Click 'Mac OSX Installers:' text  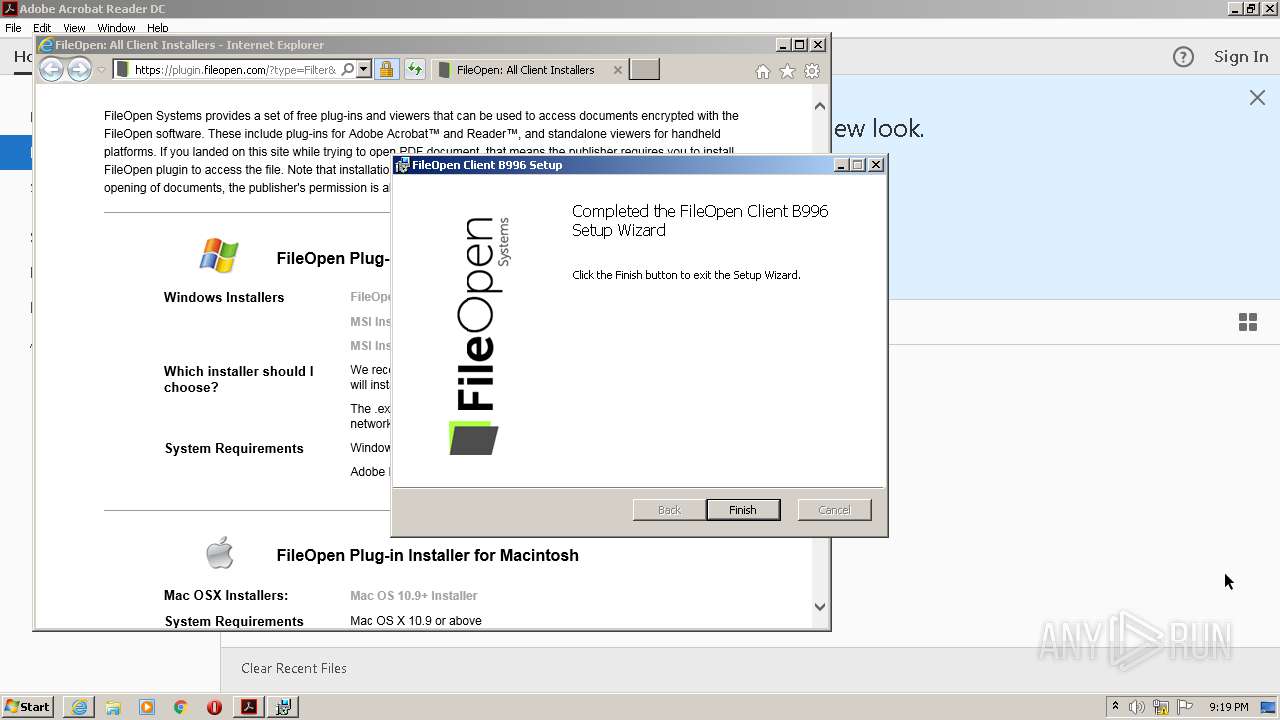tap(226, 595)
